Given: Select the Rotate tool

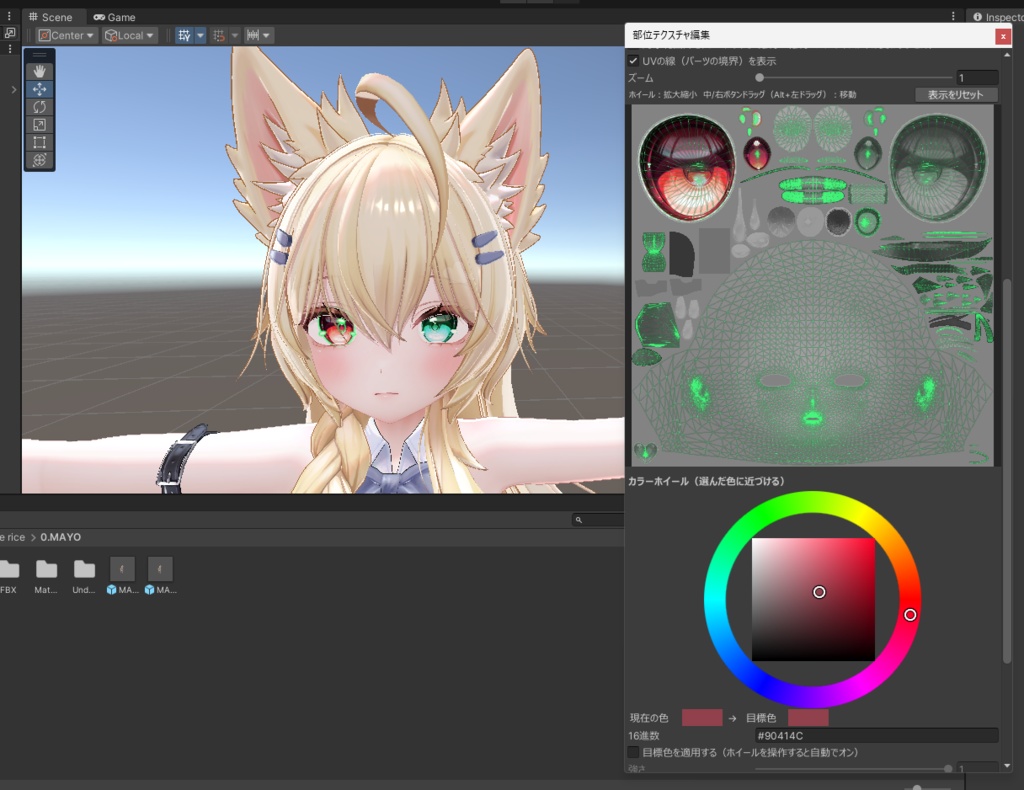Looking at the screenshot, I should (39, 106).
